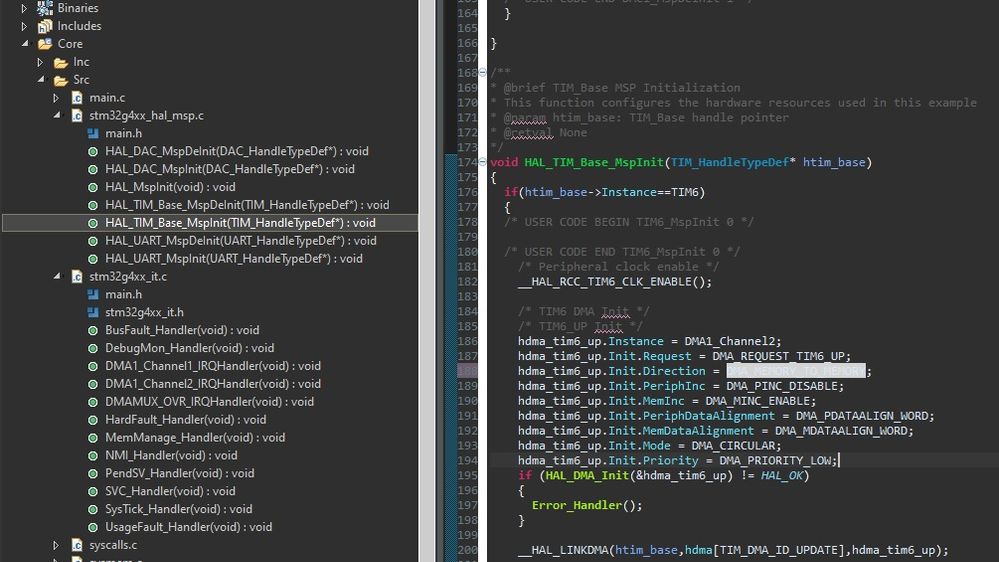
Task: Click HAL_UART_MspDeInit function icon
Action: point(93,241)
